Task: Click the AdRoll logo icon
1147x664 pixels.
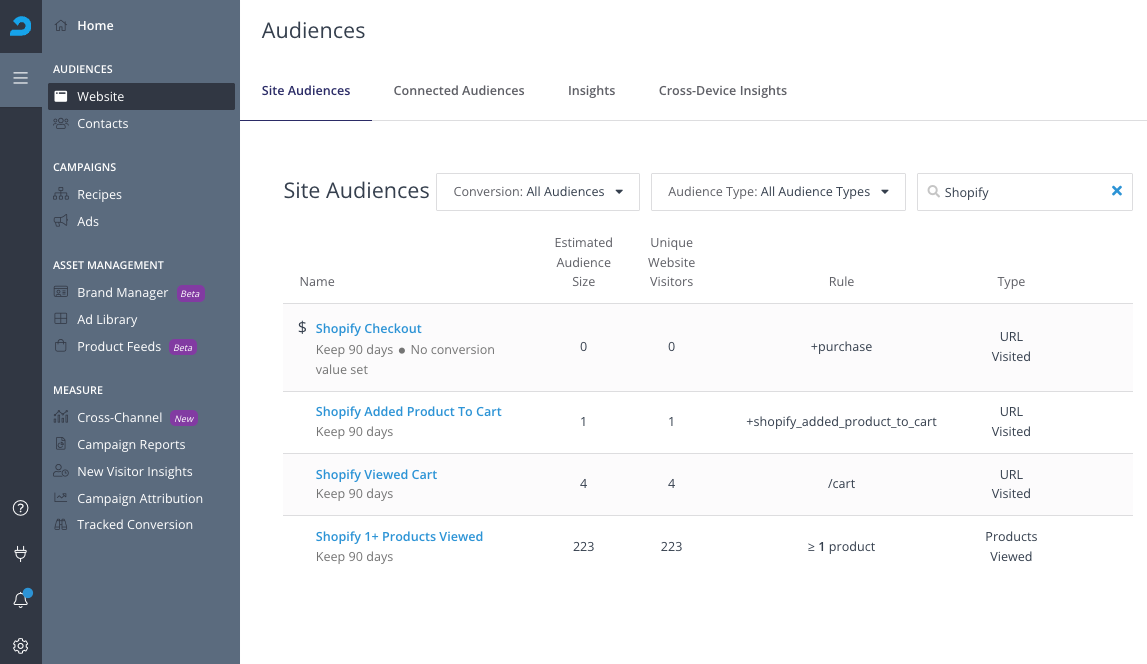Action: [x=20, y=26]
